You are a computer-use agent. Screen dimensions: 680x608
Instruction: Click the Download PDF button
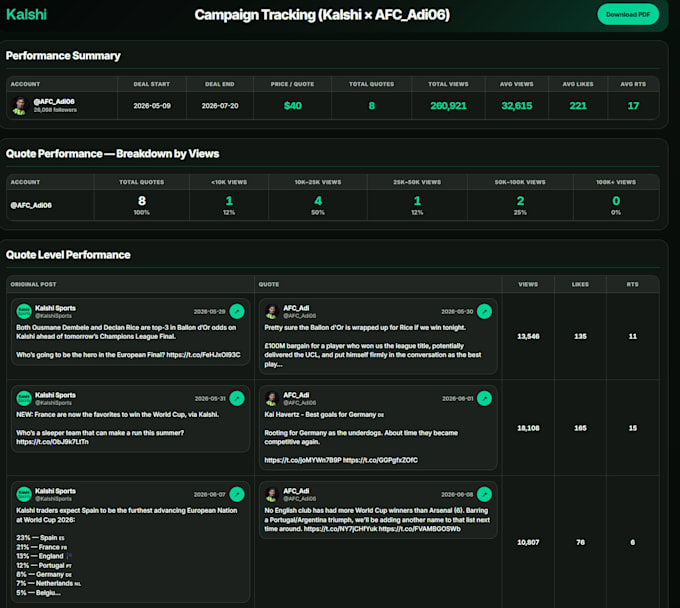pos(628,14)
